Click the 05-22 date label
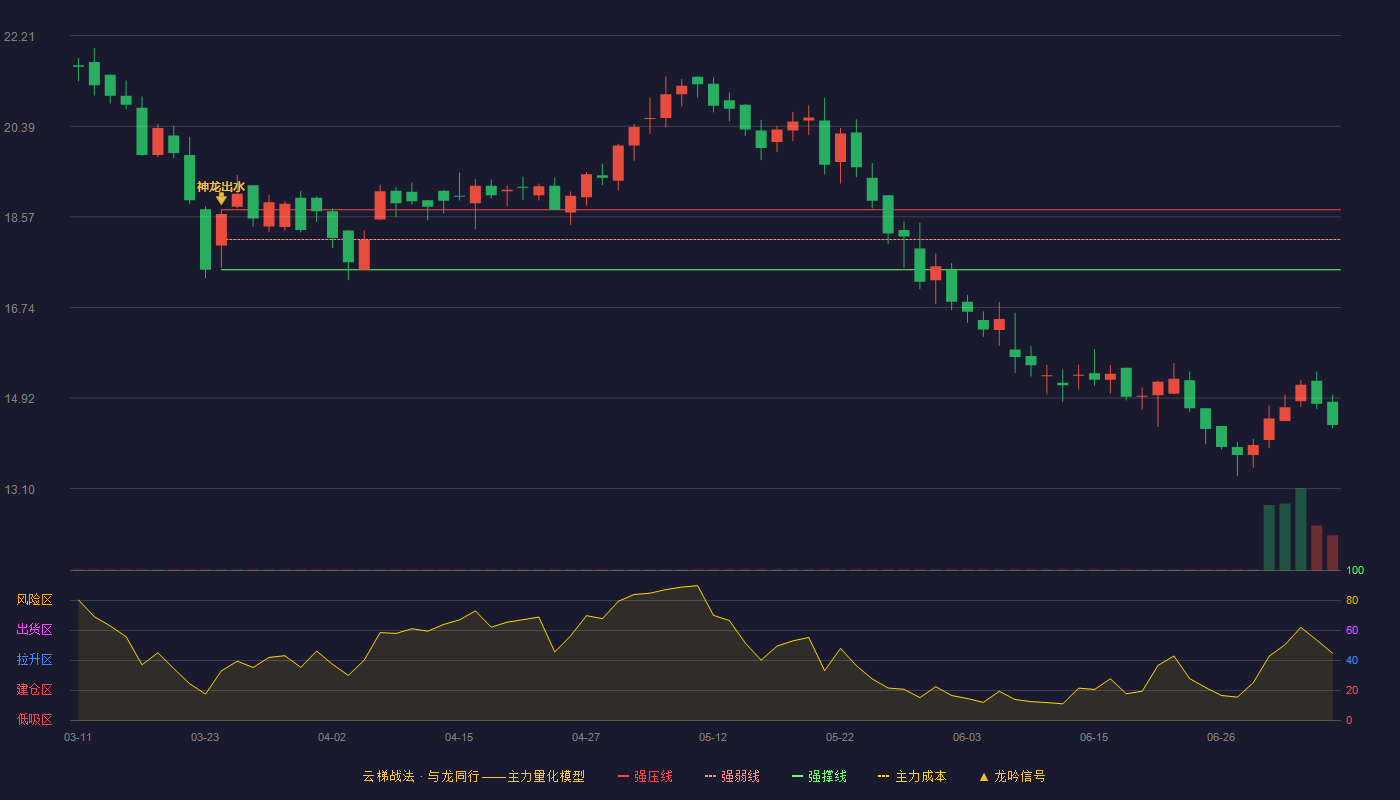 click(840, 737)
